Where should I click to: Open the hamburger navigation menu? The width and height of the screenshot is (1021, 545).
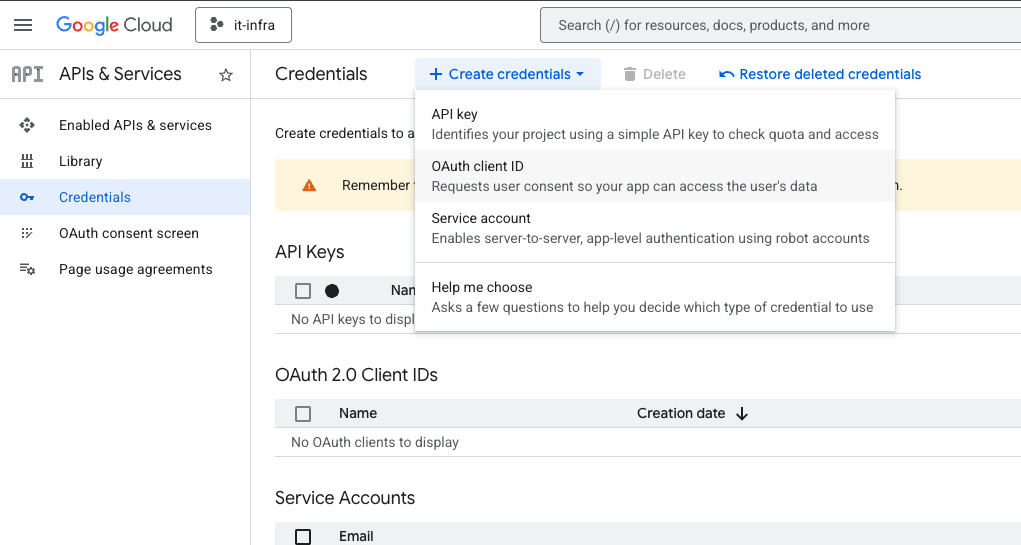[x=23, y=25]
